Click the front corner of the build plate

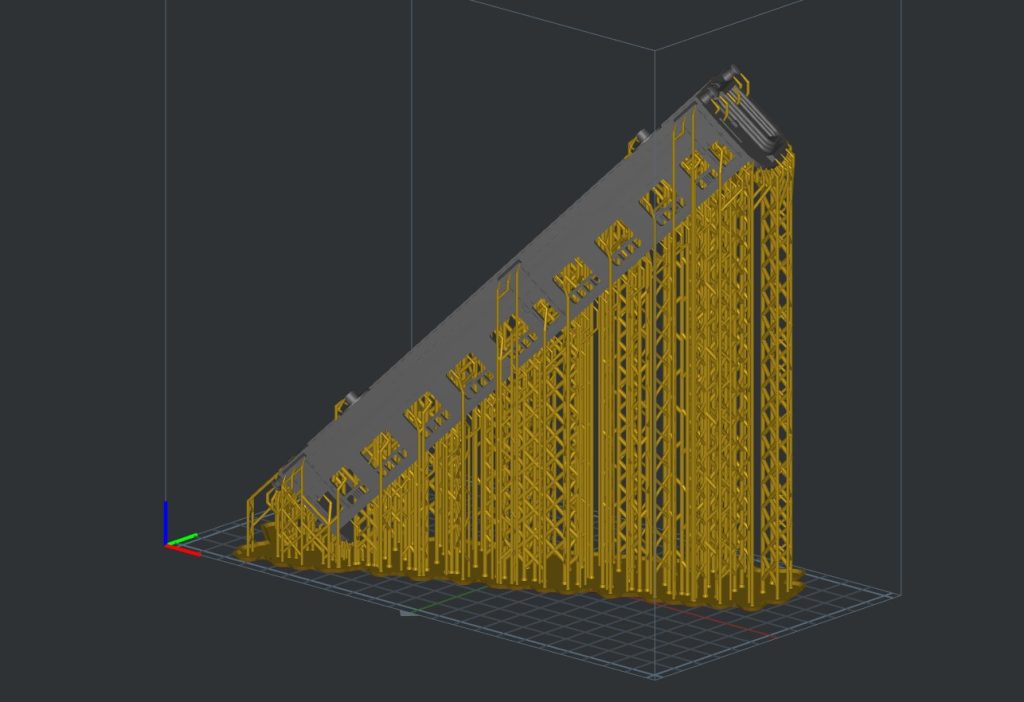click(x=655, y=678)
